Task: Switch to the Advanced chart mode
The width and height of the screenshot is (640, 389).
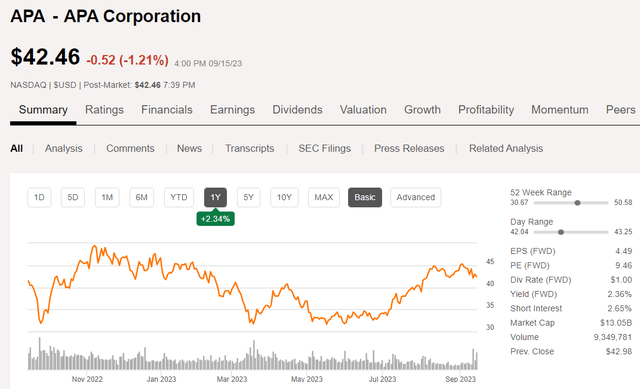Action: click(416, 198)
